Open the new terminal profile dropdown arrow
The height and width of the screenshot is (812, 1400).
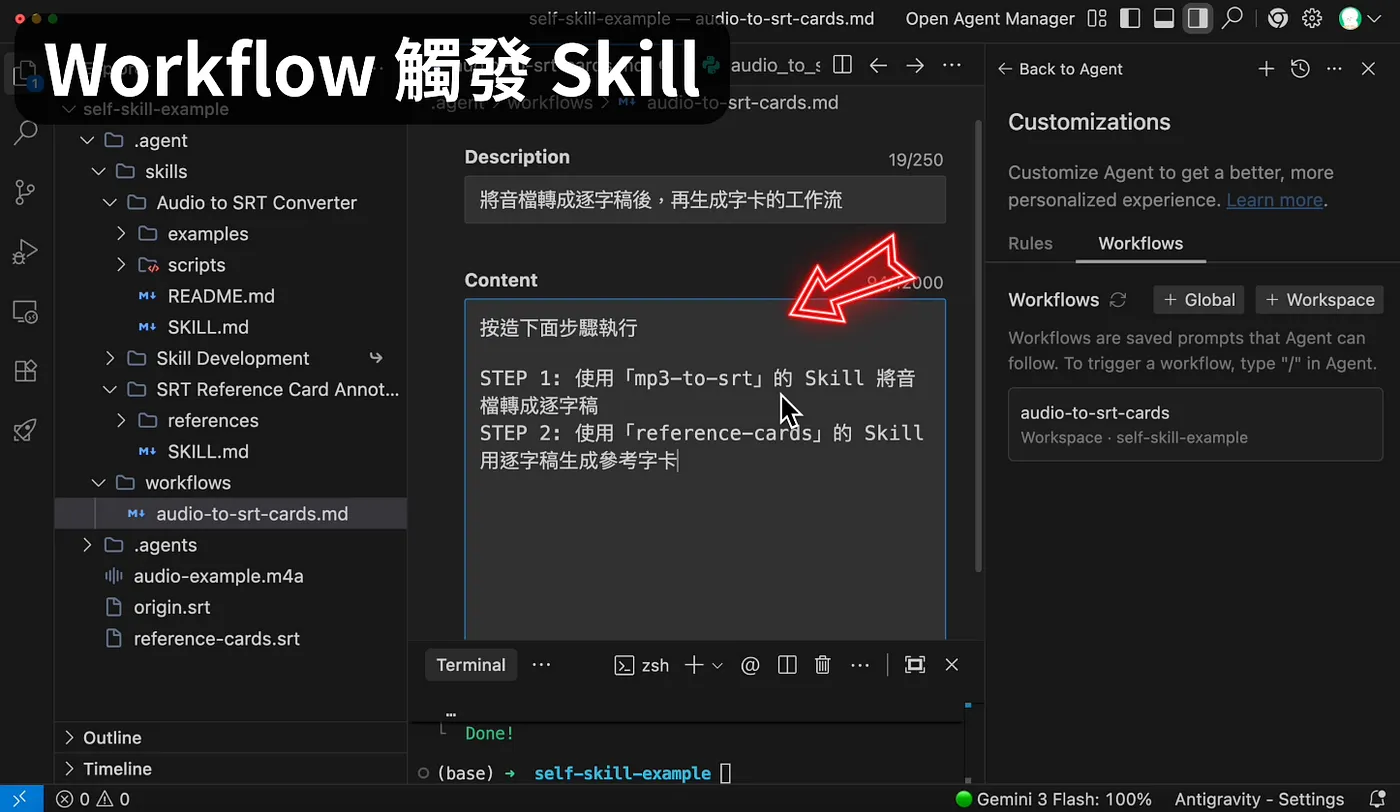coord(717,666)
